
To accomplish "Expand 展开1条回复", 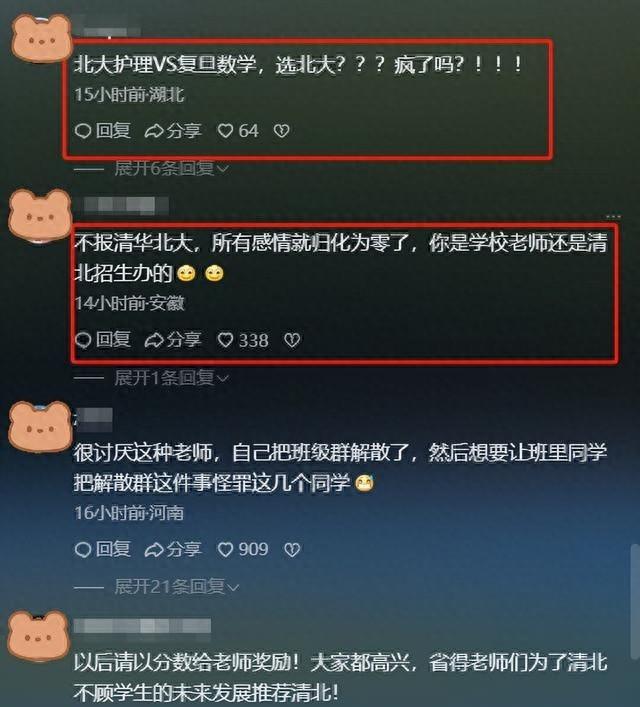I will (x=171, y=378).
